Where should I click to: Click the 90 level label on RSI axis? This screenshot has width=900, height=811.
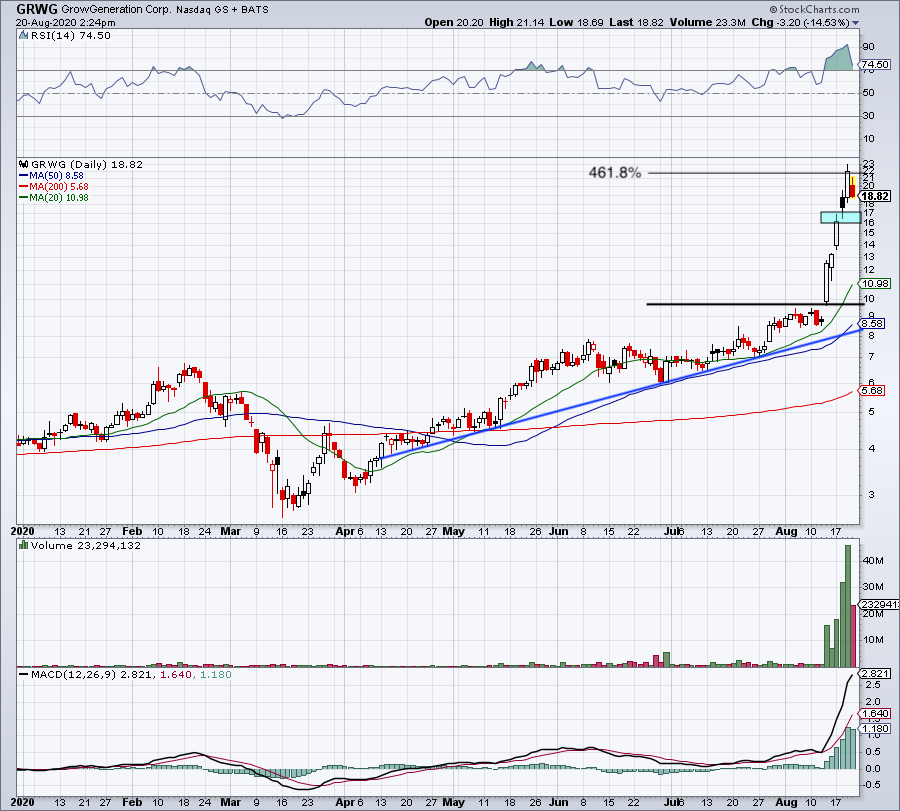(868, 47)
